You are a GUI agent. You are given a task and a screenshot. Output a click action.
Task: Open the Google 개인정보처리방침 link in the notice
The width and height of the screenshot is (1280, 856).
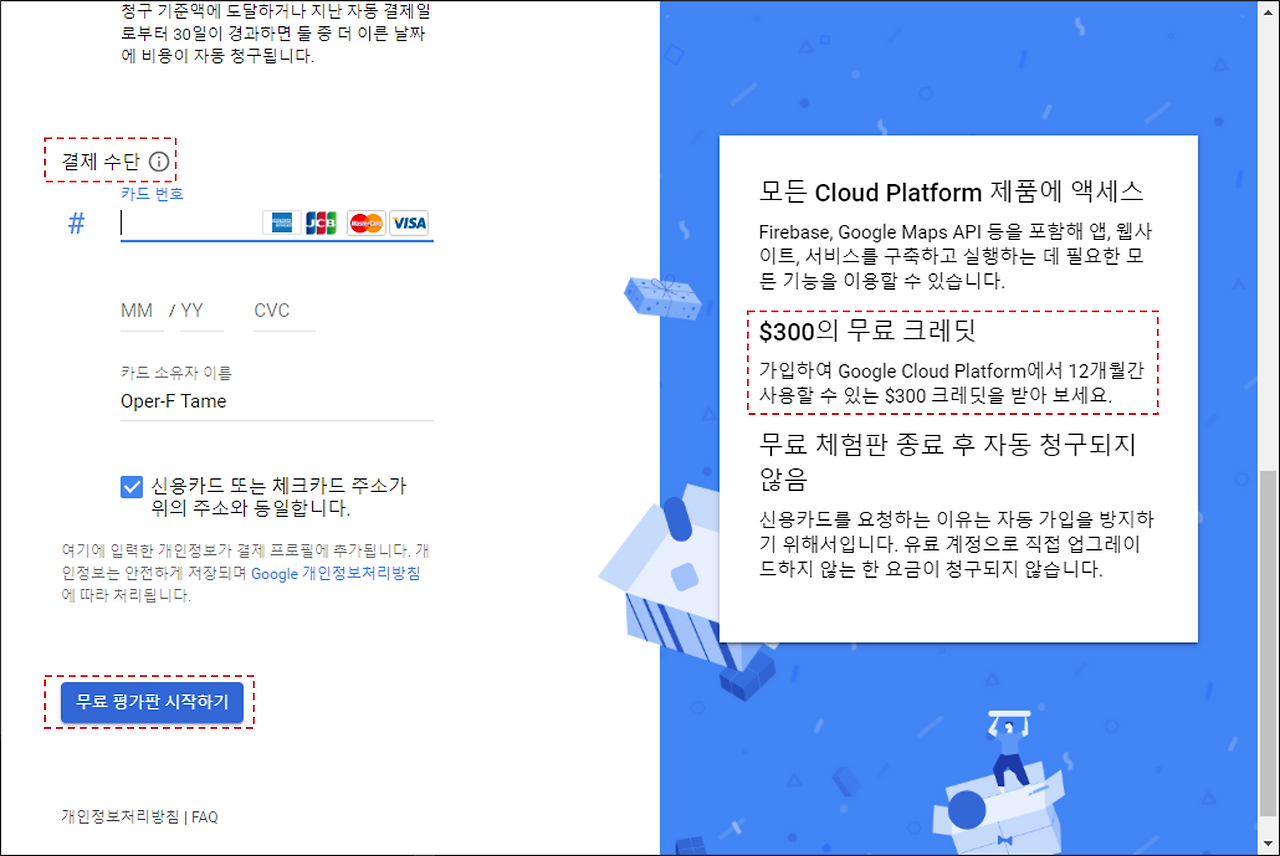335,574
